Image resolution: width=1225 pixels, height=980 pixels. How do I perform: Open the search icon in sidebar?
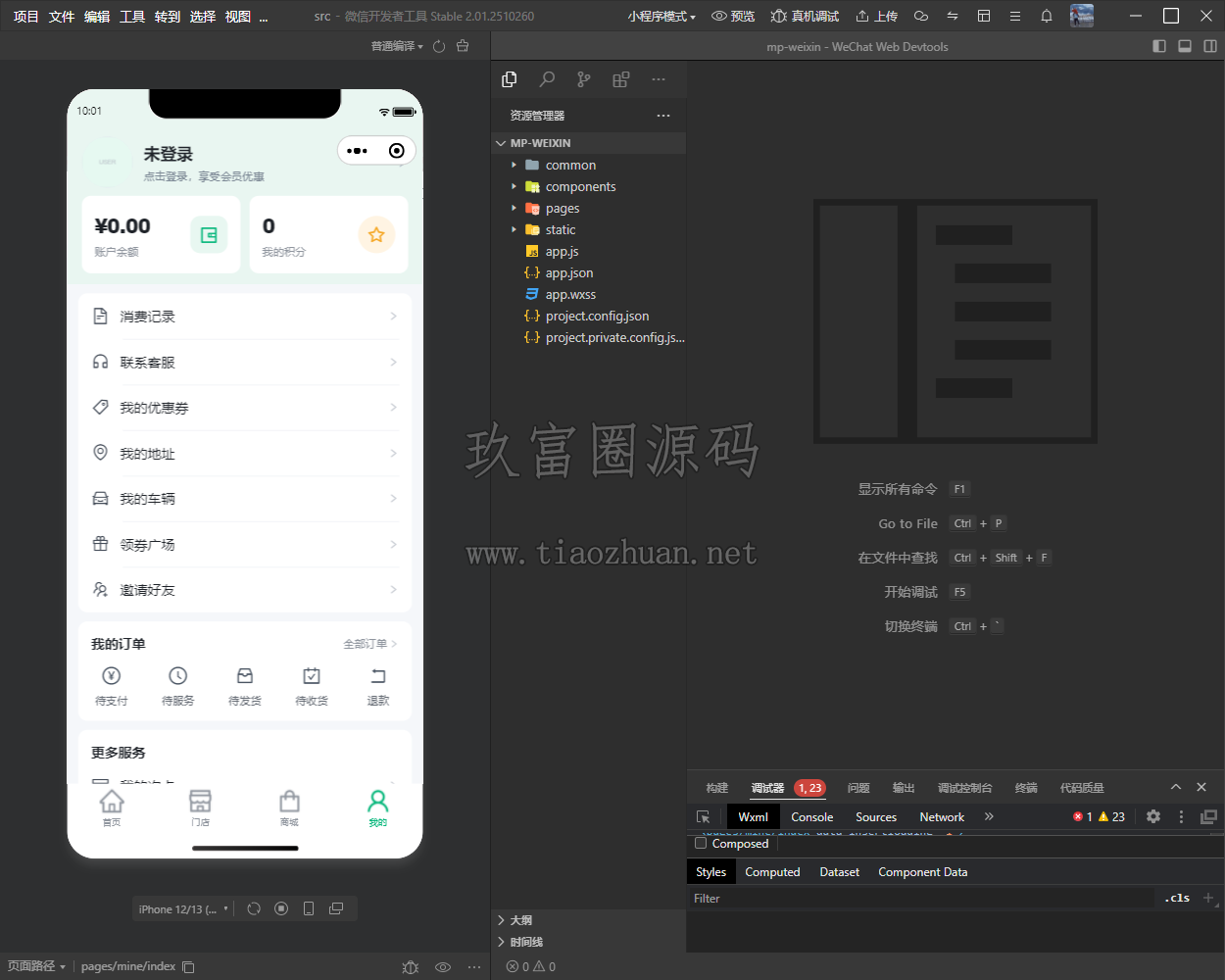[x=547, y=79]
